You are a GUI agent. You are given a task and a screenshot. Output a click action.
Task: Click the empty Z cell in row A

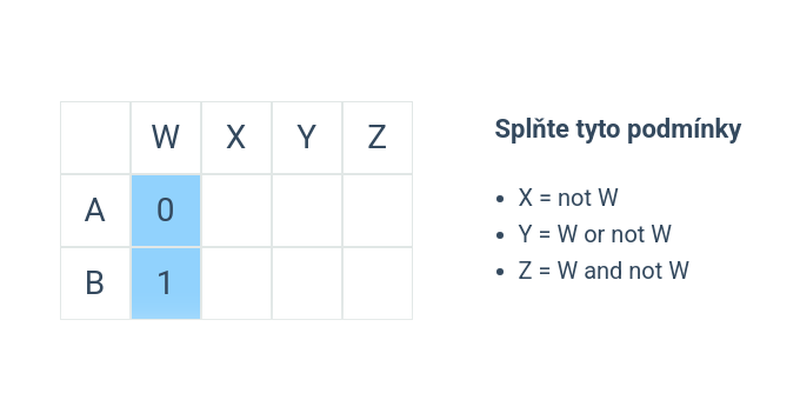coord(377,210)
